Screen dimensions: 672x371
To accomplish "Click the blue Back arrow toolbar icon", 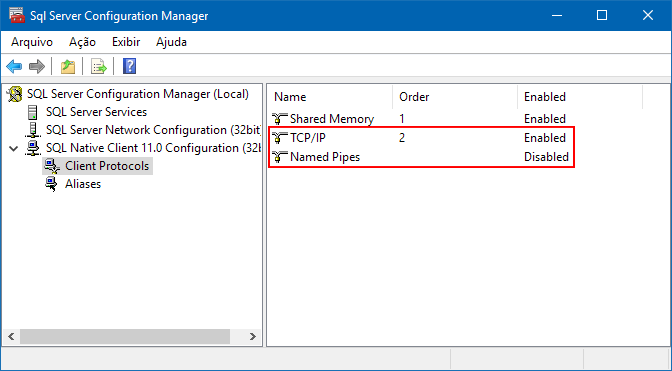I will [14, 66].
